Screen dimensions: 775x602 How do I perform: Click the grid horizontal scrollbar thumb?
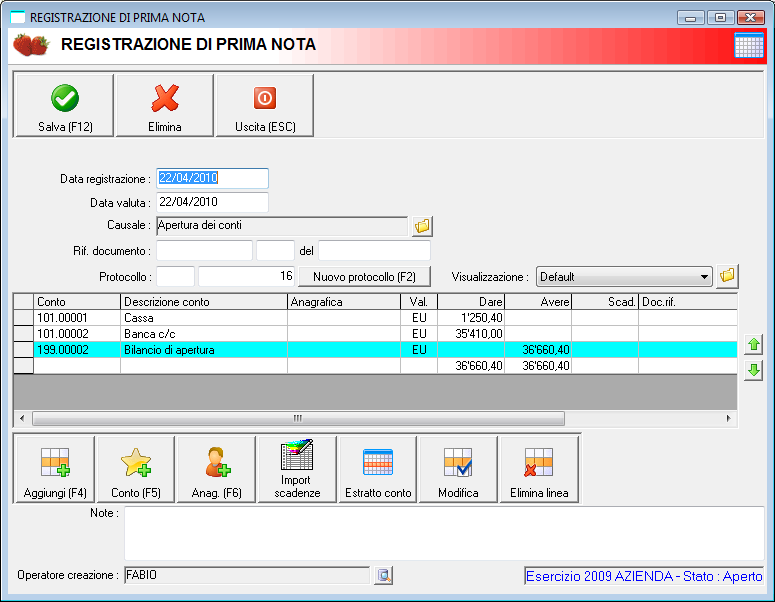tap(298, 419)
